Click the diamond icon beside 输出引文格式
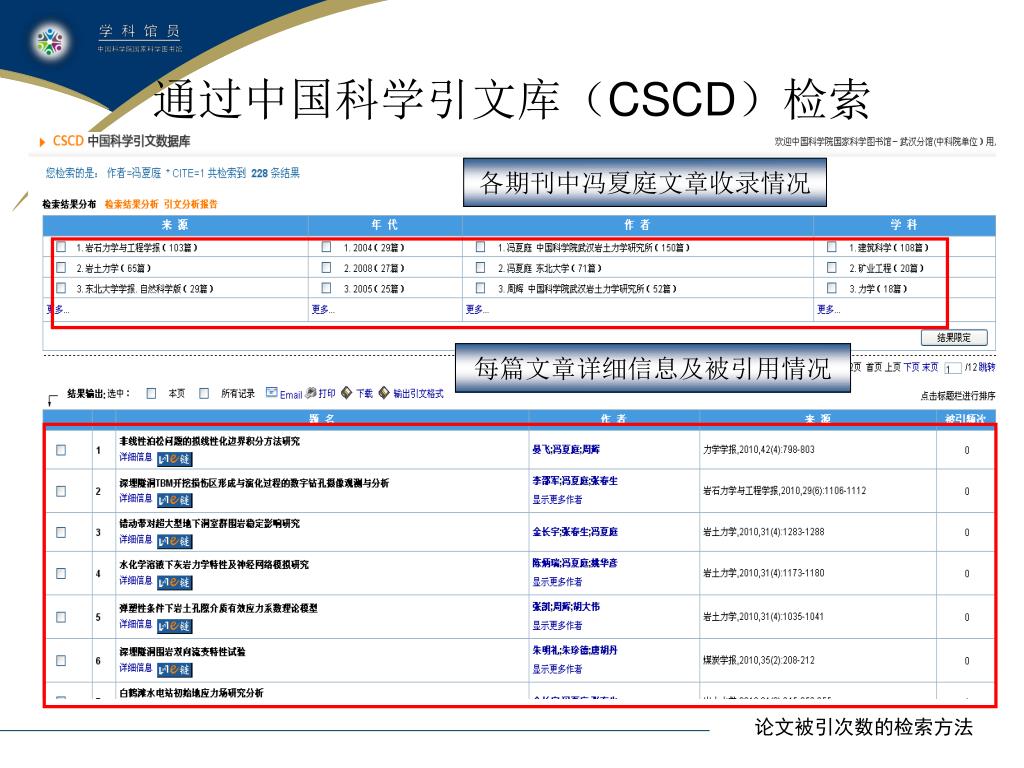The image size is (1024, 768). (384, 392)
